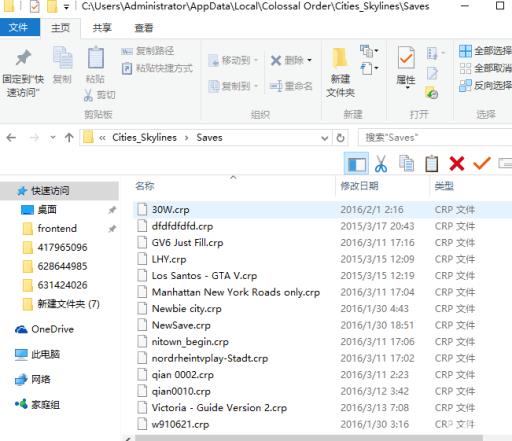This screenshot has height=441, width=512.
Task: Switch to the Home ribbon tab
Action: tap(60, 28)
